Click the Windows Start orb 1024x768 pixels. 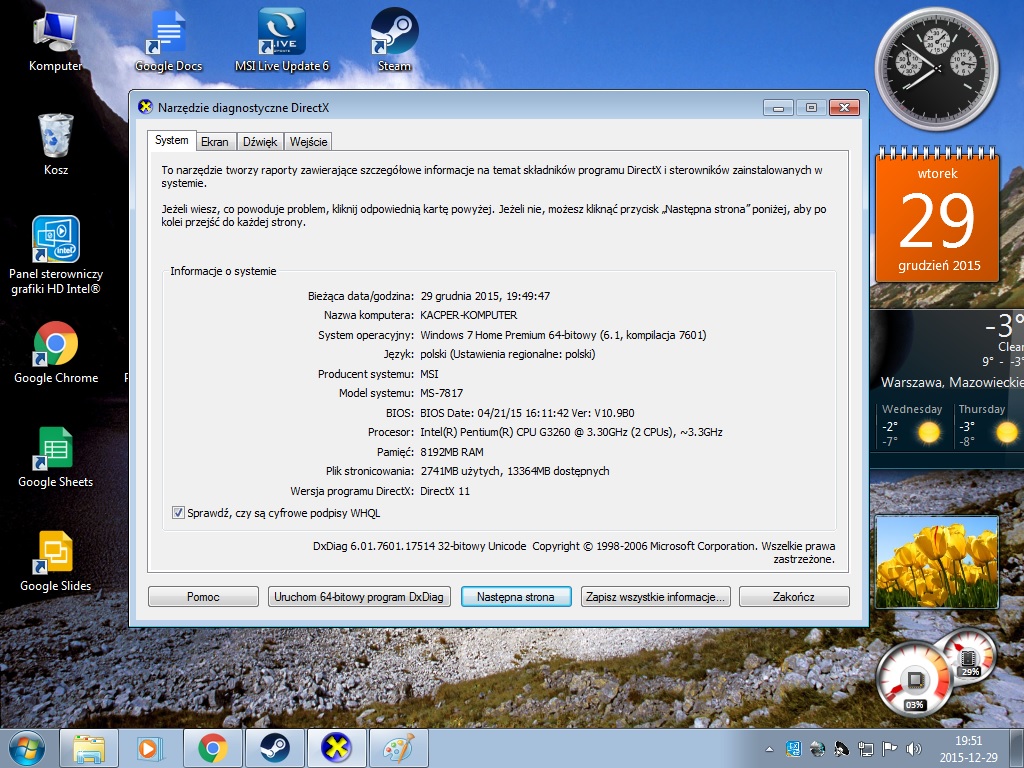coord(27,748)
